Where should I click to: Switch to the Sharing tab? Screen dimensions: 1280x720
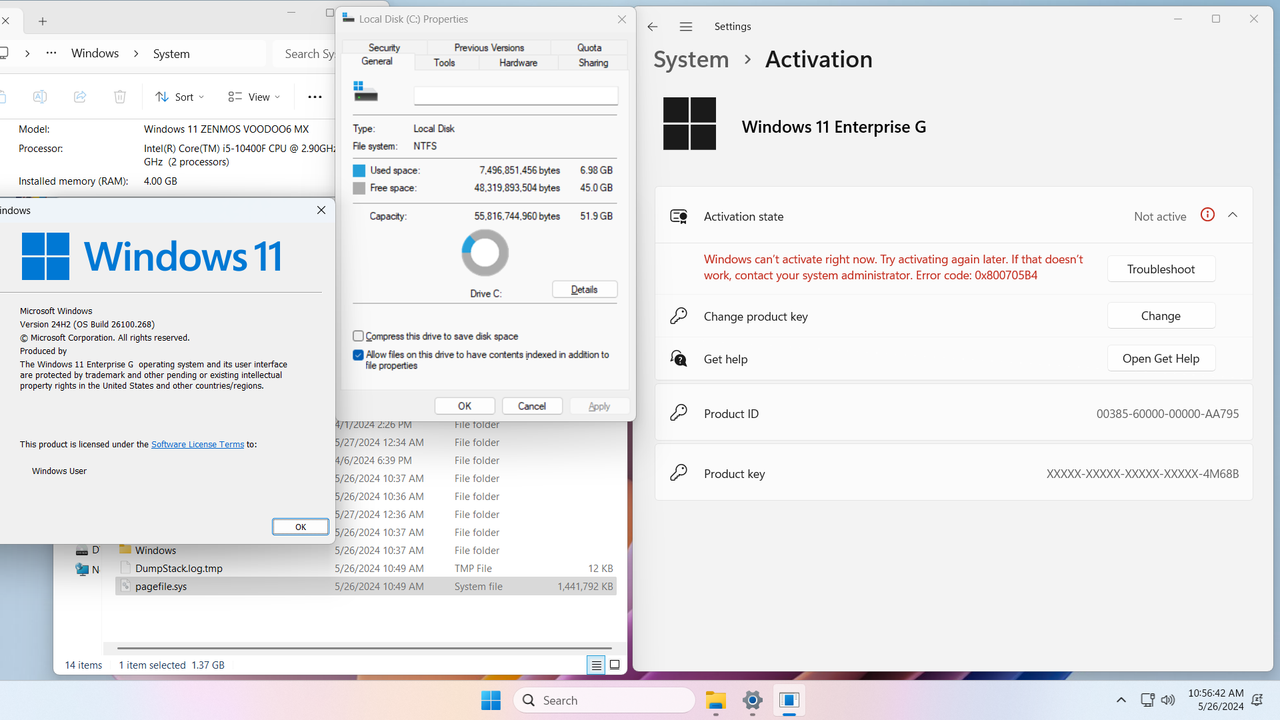coord(593,62)
